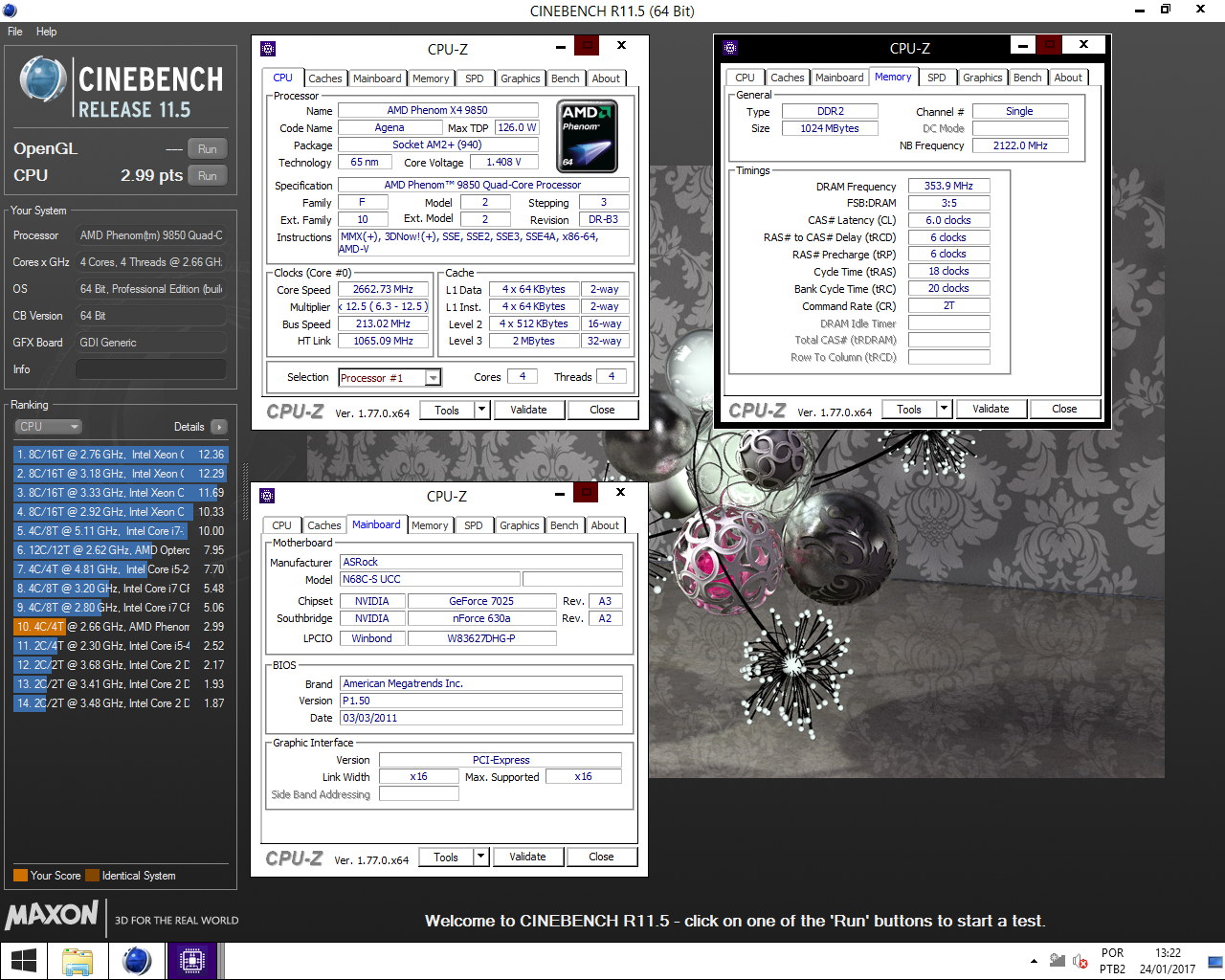Image resolution: width=1225 pixels, height=980 pixels.
Task: Show hidden tray icons arrow
Action: click(1034, 961)
